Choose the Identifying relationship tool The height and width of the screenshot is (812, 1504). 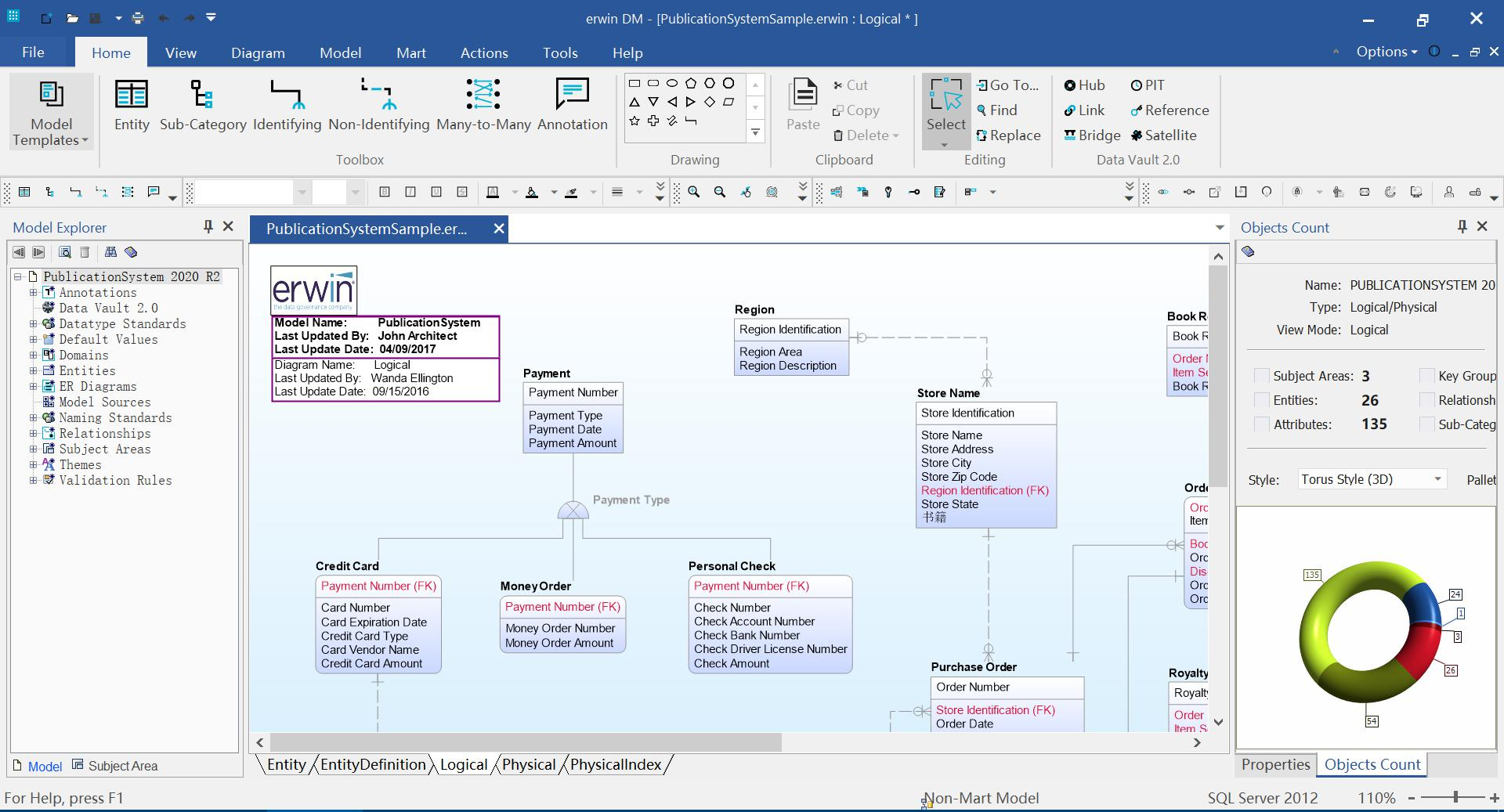(x=287, y=106)
